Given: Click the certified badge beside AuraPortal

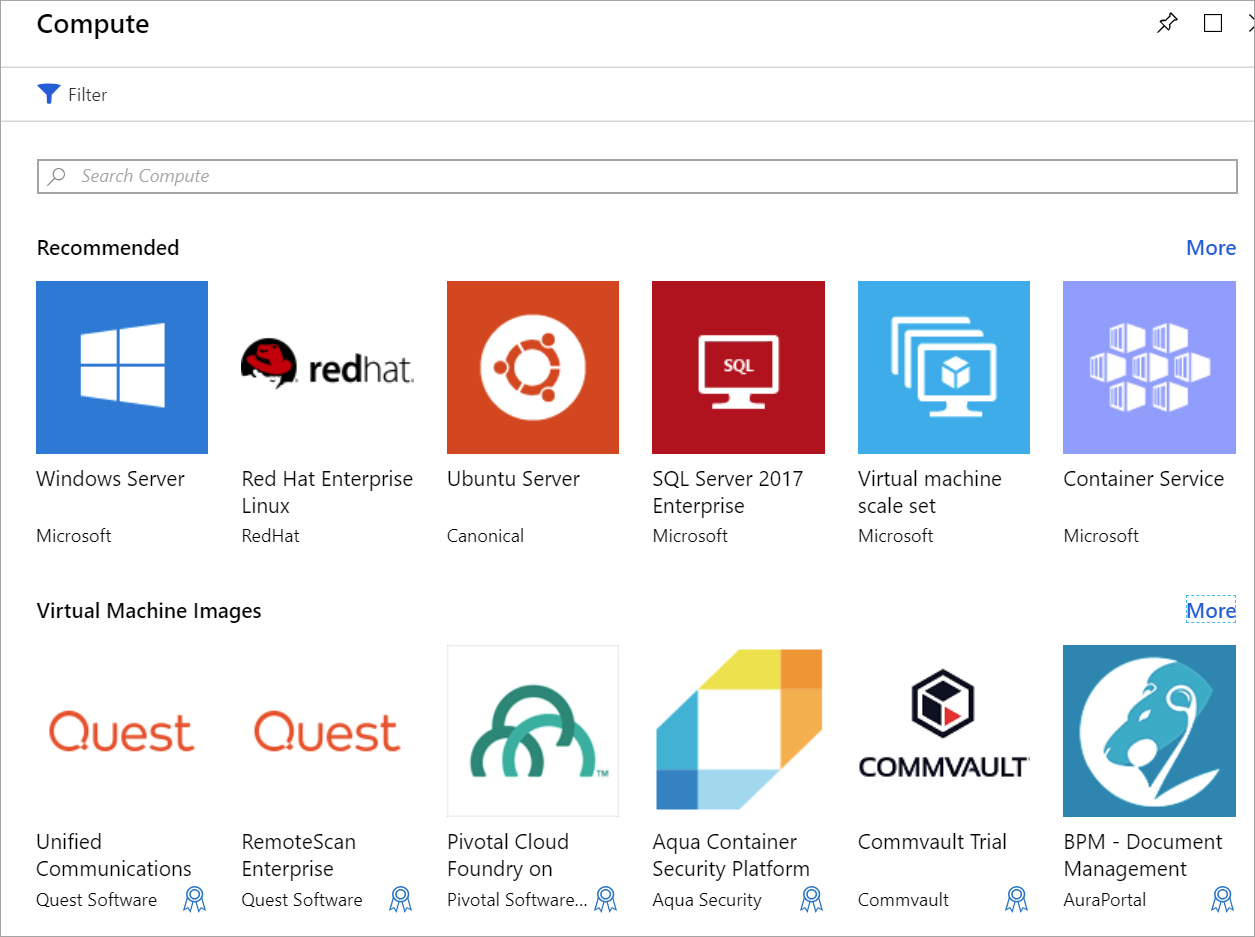Looking at the screenshot, I should click(x=1222, y=900).
